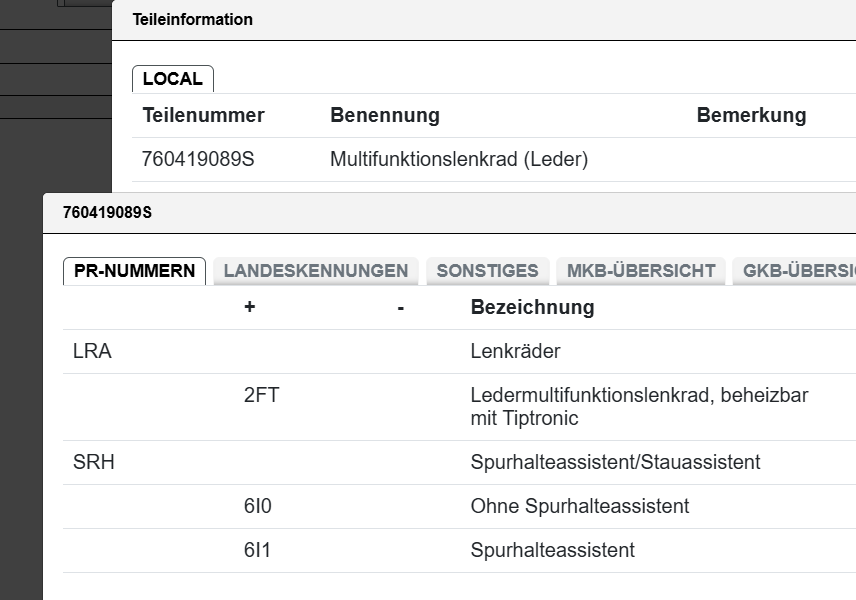The image size is (856, 600).
Task: Open the PR-NUMMERN tab
Action: (x=134, y=271)
